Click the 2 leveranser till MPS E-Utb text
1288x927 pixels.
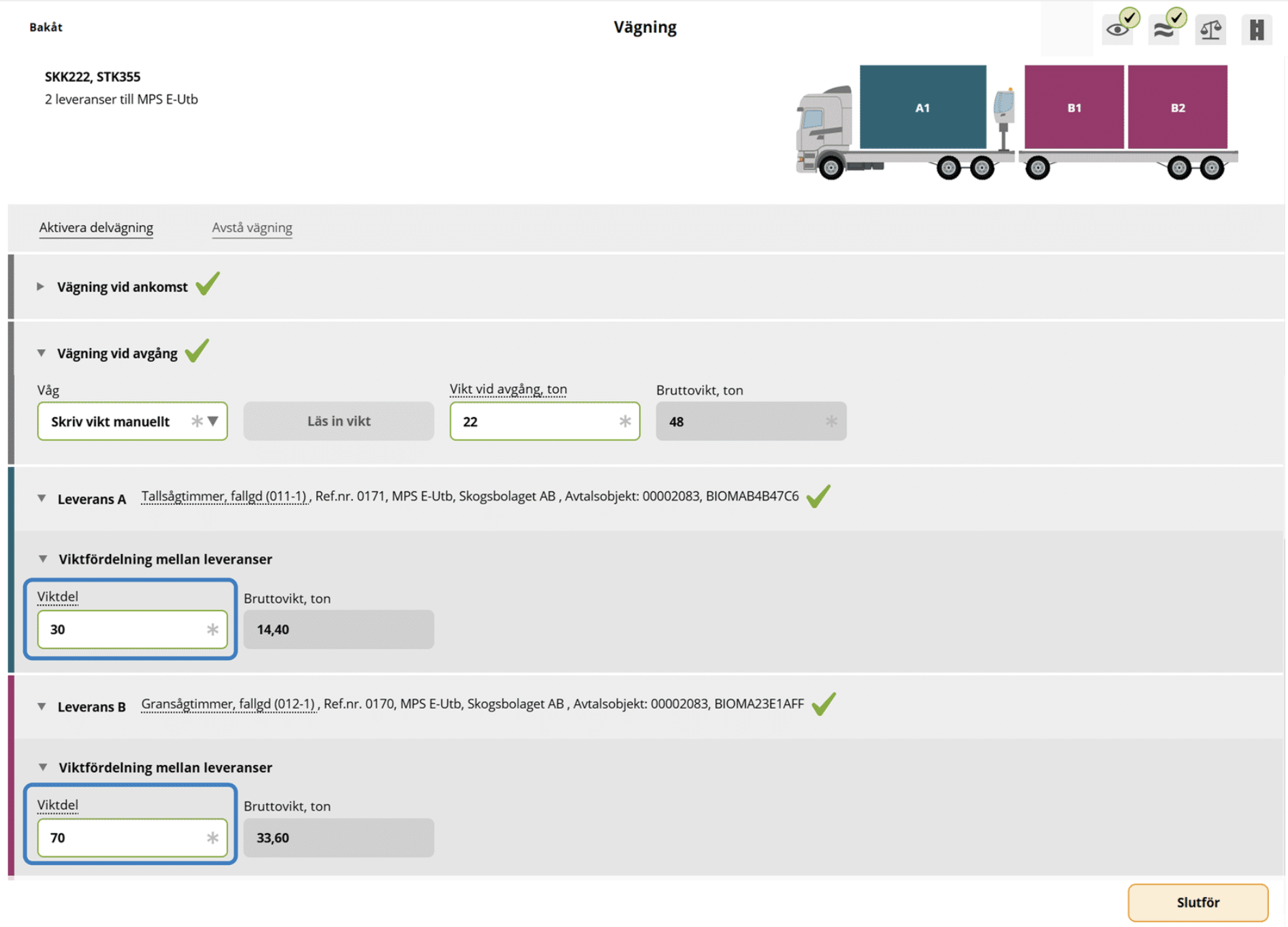pyautogui.click(x=121, y=99)
